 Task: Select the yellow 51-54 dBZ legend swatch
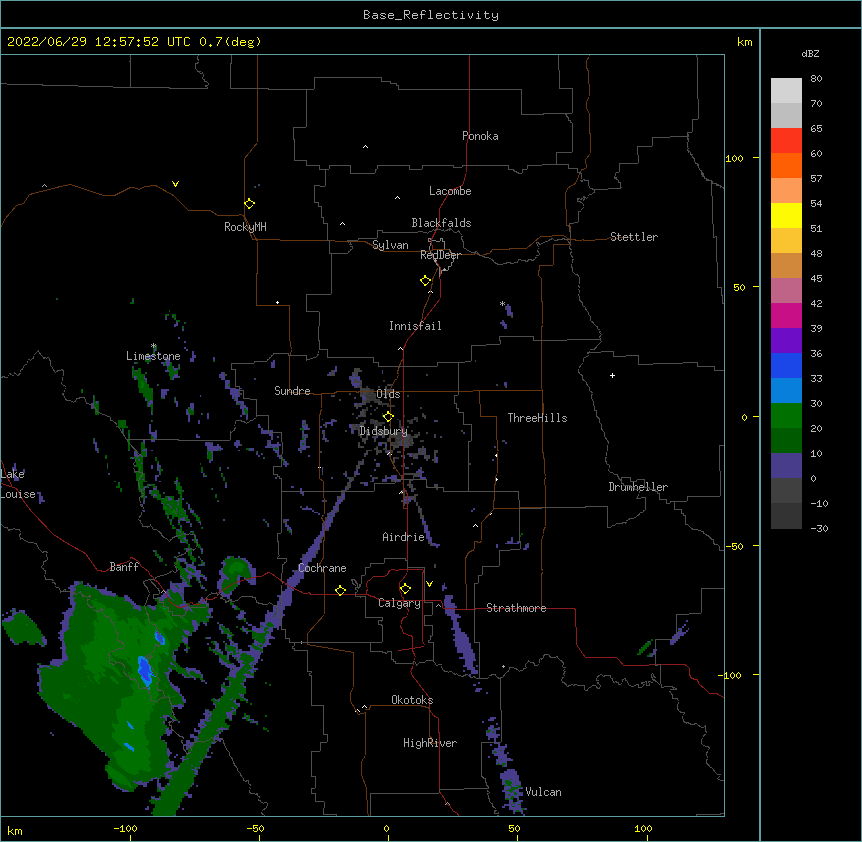click(786, 215)
